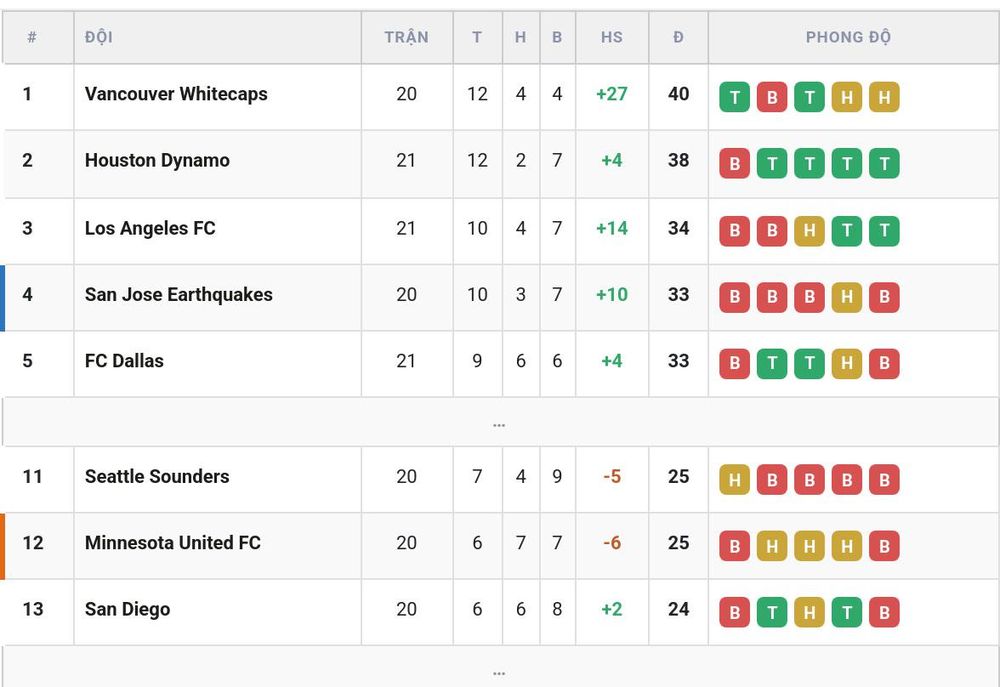1000x687 pixels.
Task: Open the Houston Dynamo team link
Action: coord(157,160)
